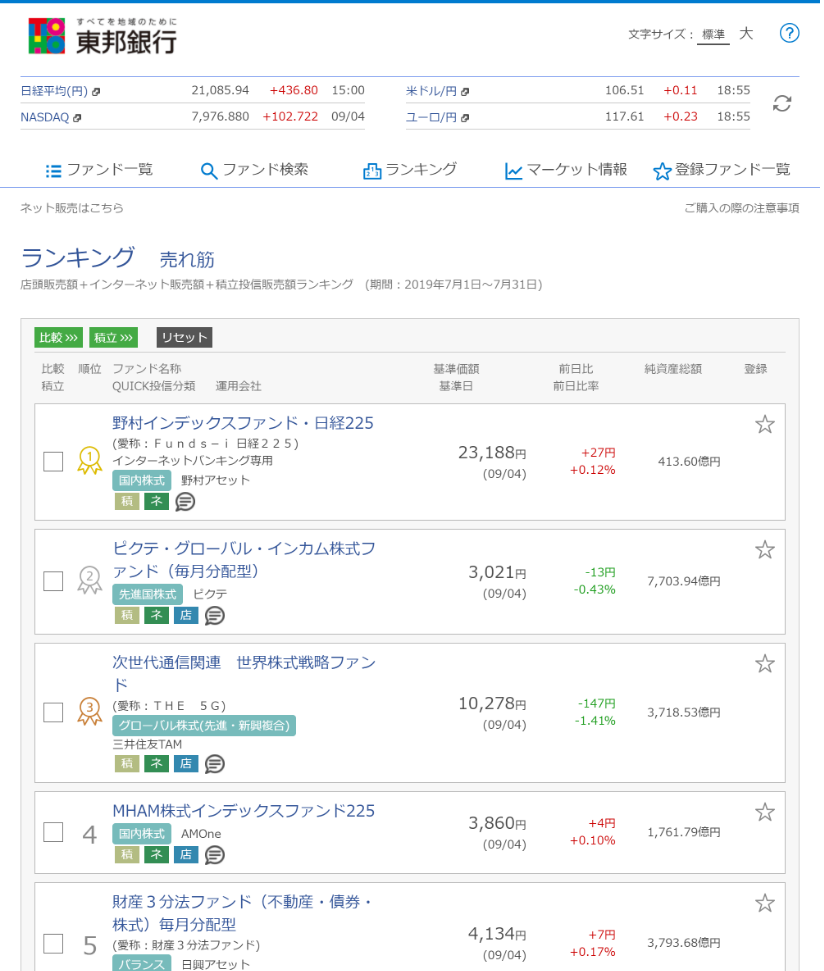824x971 pixels.
Task: Click 純資産総額 column header
Action: click(x=673, y=369)
